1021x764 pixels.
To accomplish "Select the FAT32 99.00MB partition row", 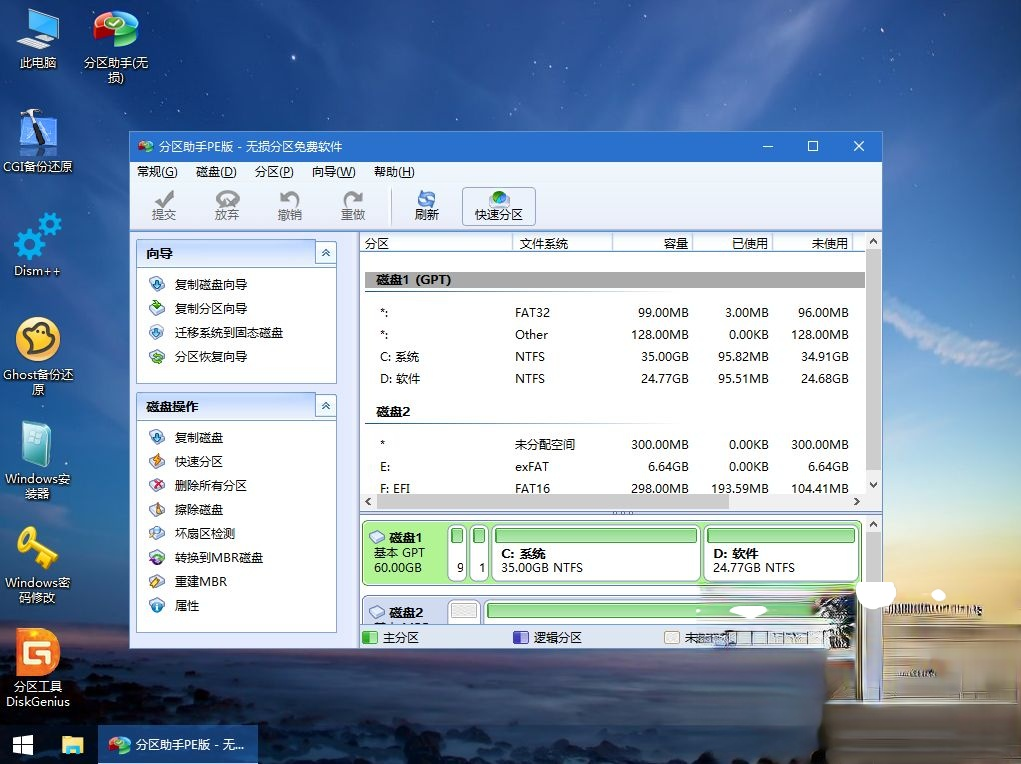I will click(614, 313).
